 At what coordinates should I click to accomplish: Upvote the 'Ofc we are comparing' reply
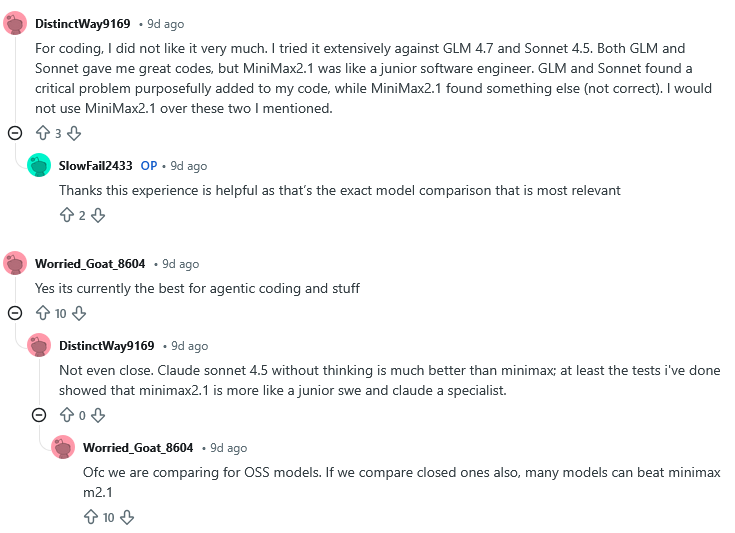coord(90,517)
